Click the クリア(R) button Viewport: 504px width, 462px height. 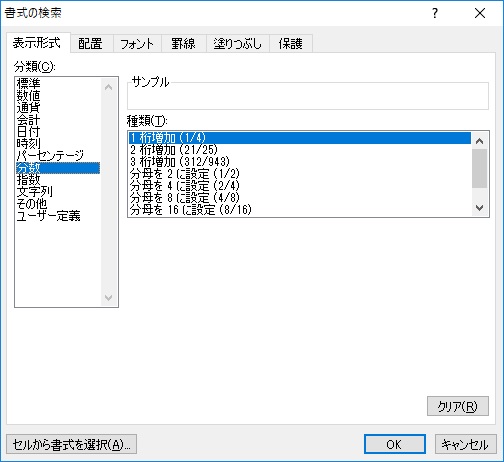(x=458, y=406)
